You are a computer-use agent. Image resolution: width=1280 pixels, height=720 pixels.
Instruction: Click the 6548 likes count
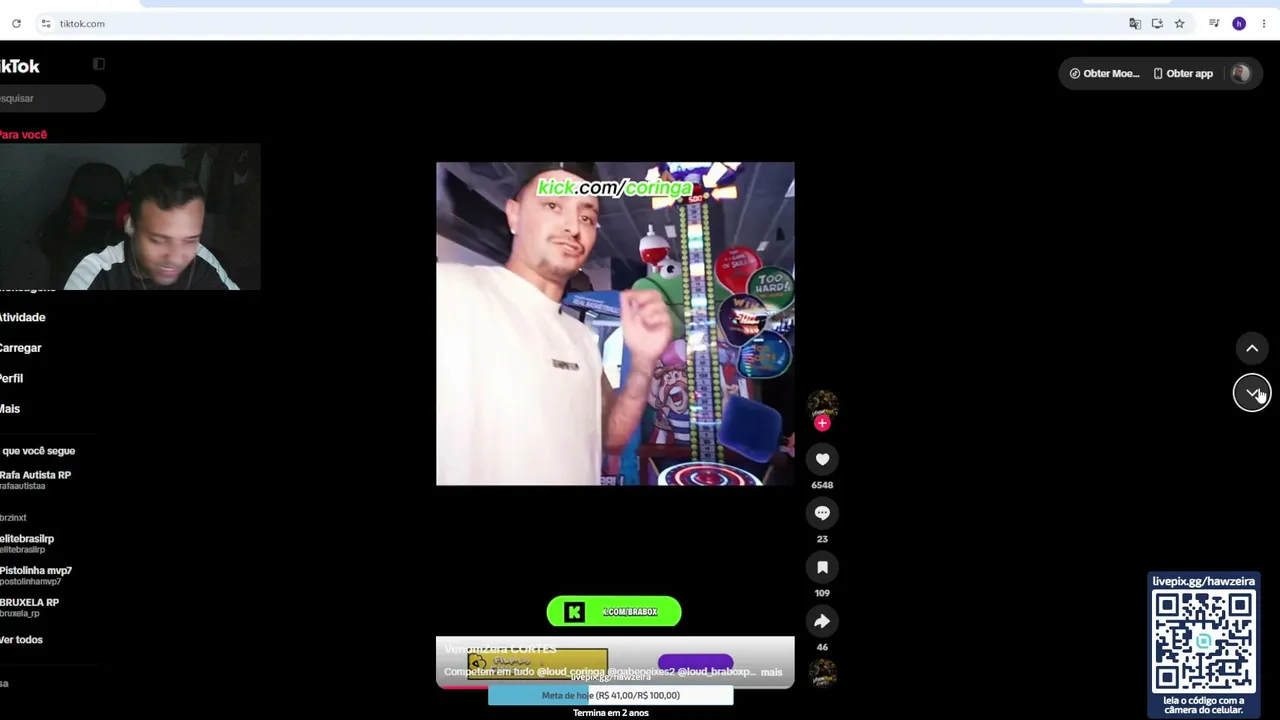click(822, 485)
